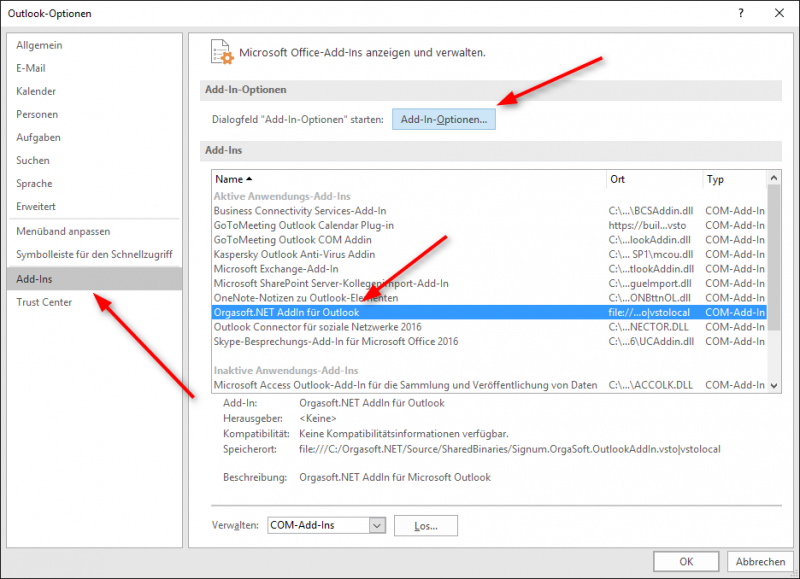
Task: Open Menüband anpassen settings
Action: pyautogui.click(x=65, y=230)
